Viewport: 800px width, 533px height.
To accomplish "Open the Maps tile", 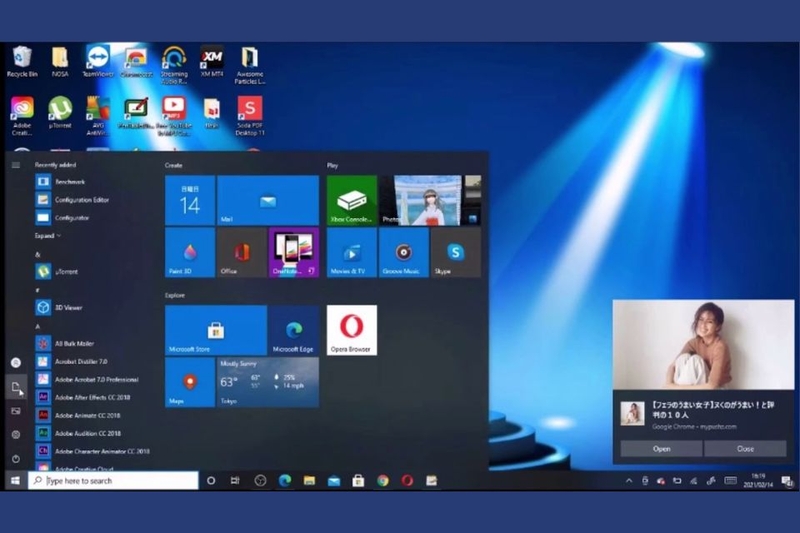I will (190, 382).
